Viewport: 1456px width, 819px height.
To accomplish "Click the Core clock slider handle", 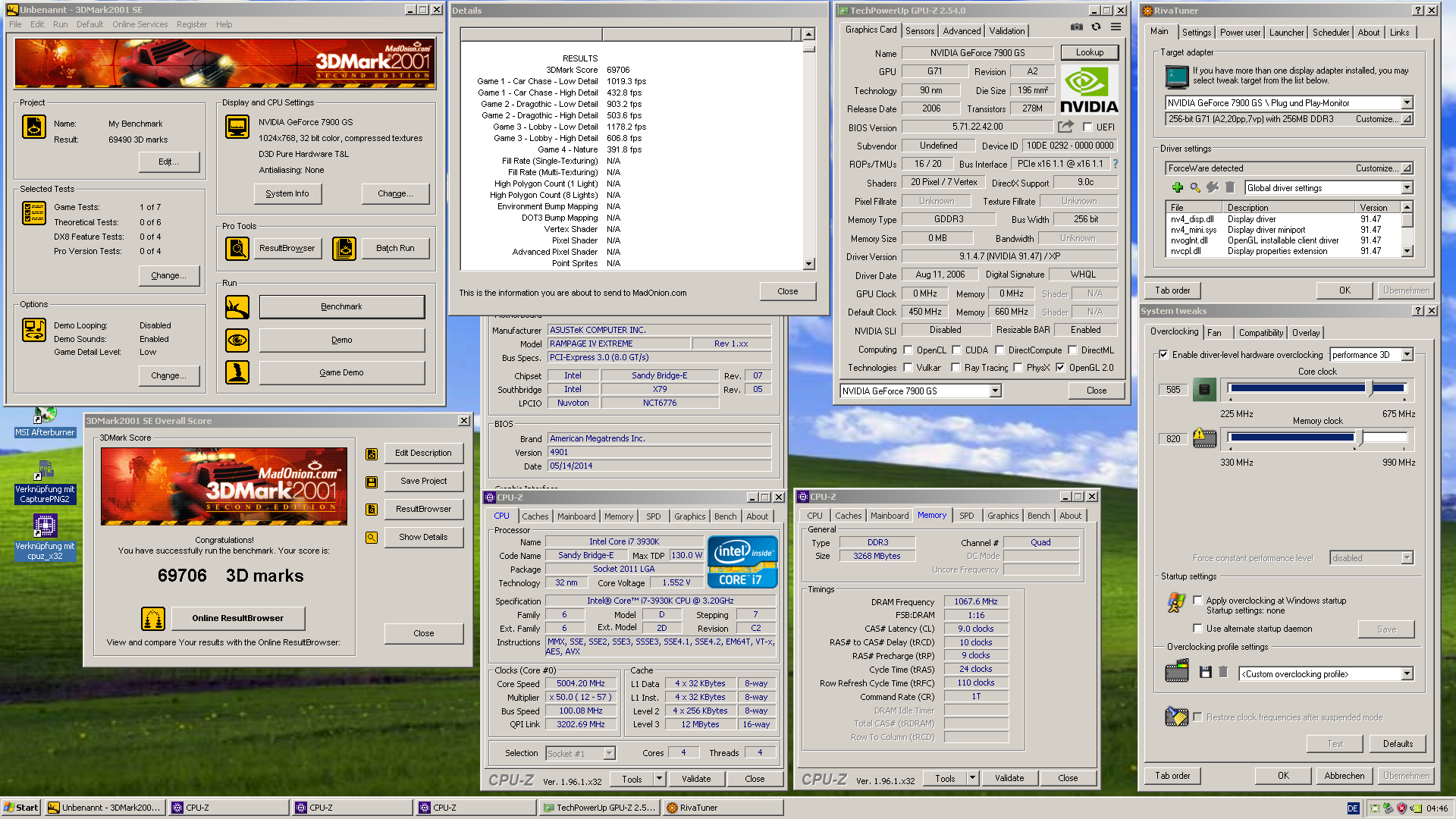I will coord(1370,388).
